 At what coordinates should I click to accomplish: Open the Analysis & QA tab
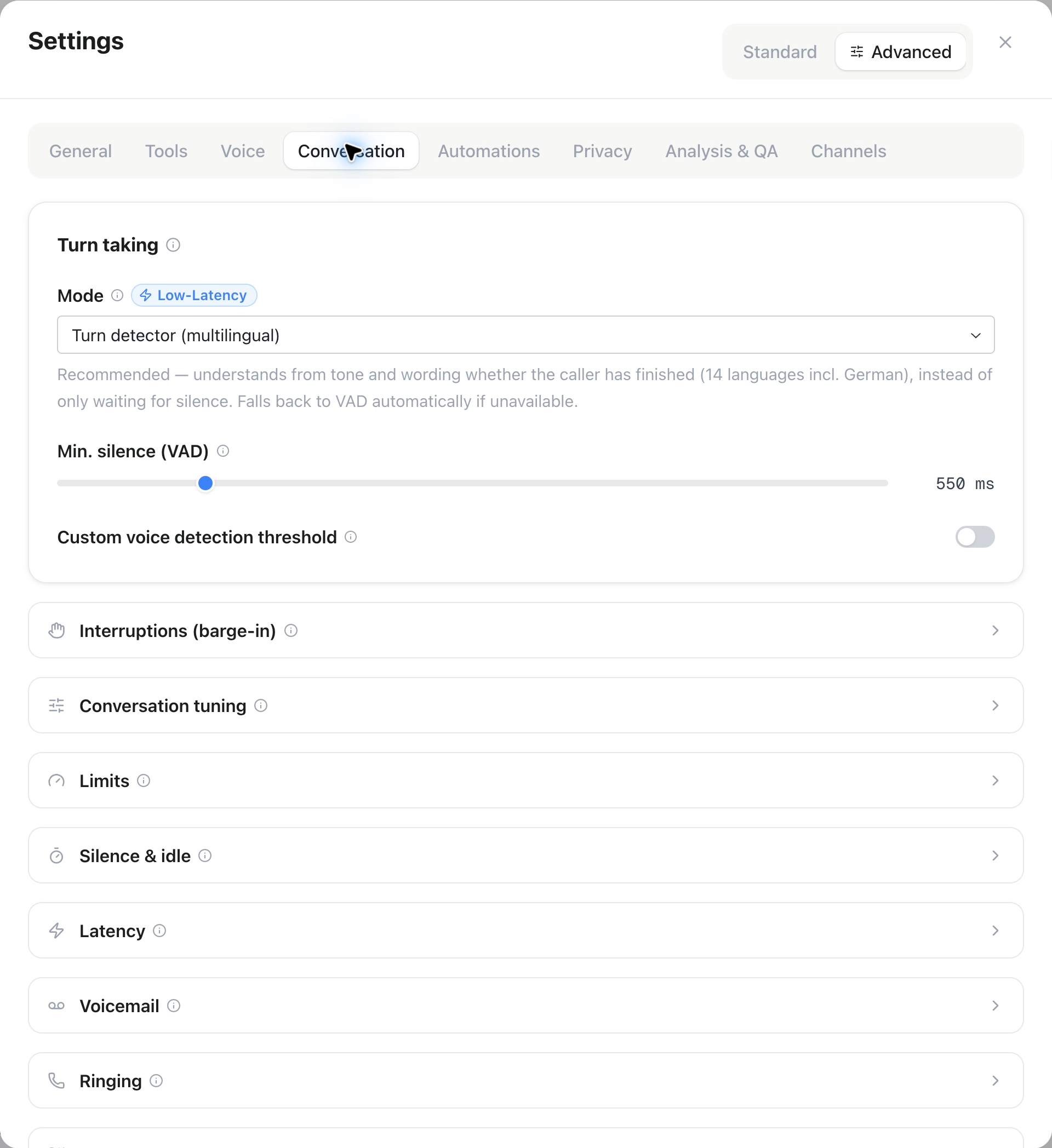(722, 151)
